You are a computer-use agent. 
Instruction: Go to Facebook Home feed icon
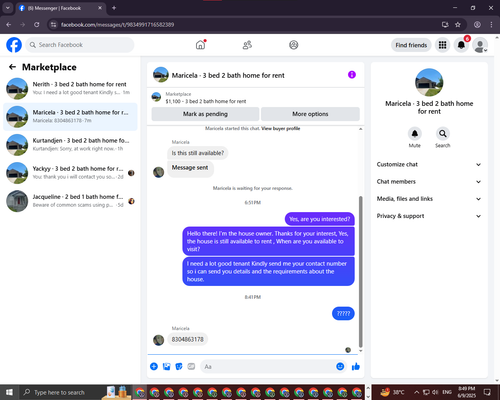point(200,45)
